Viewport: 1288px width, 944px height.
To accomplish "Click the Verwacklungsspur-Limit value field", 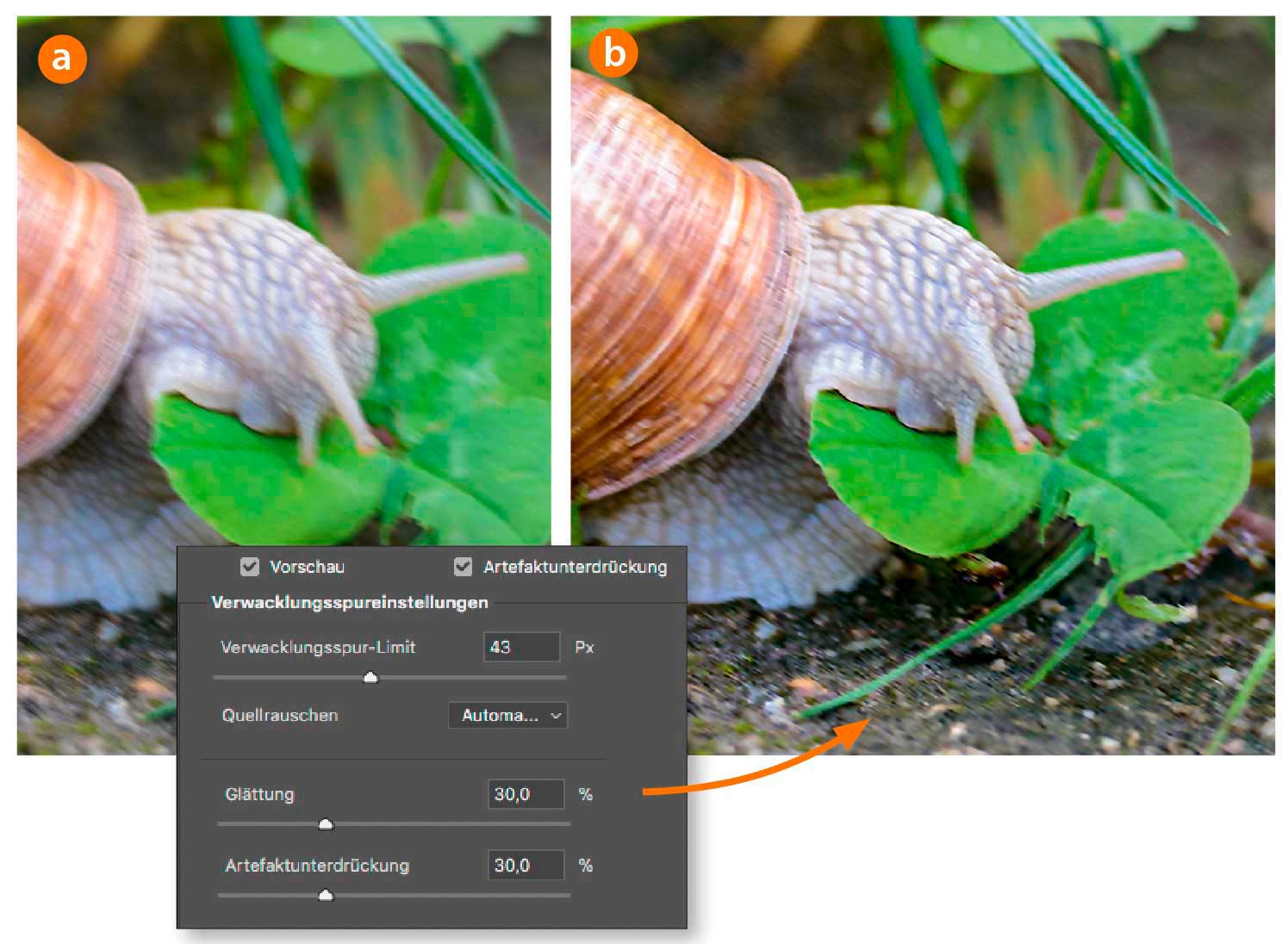I will tap(521, 647).
